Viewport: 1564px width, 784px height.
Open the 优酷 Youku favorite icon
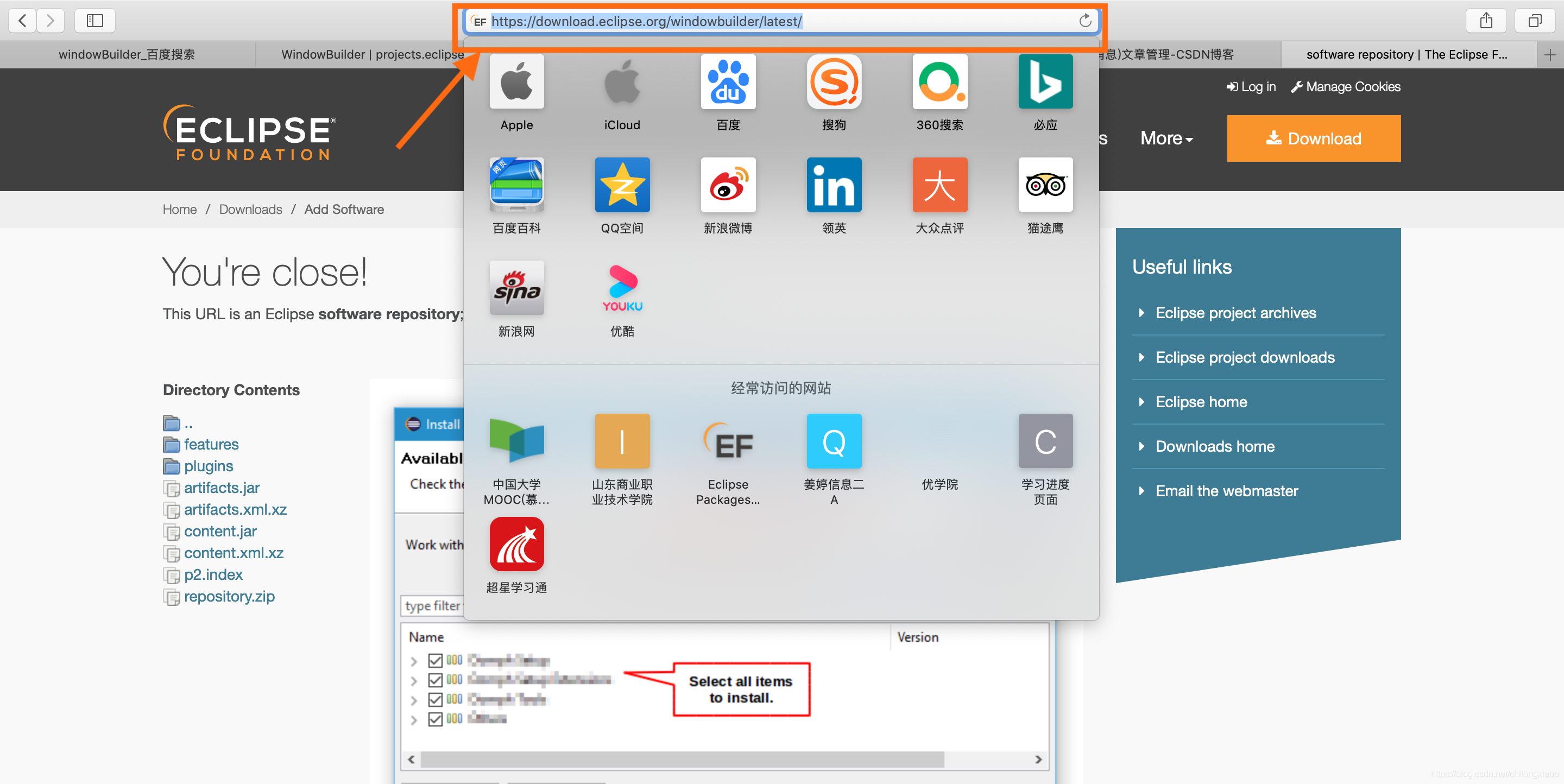coord(622,288)
